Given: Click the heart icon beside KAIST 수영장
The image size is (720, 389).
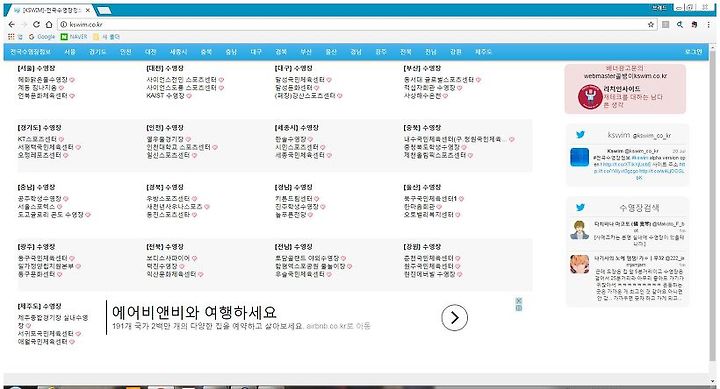Looking at the screenshot, I should [189, 96].
